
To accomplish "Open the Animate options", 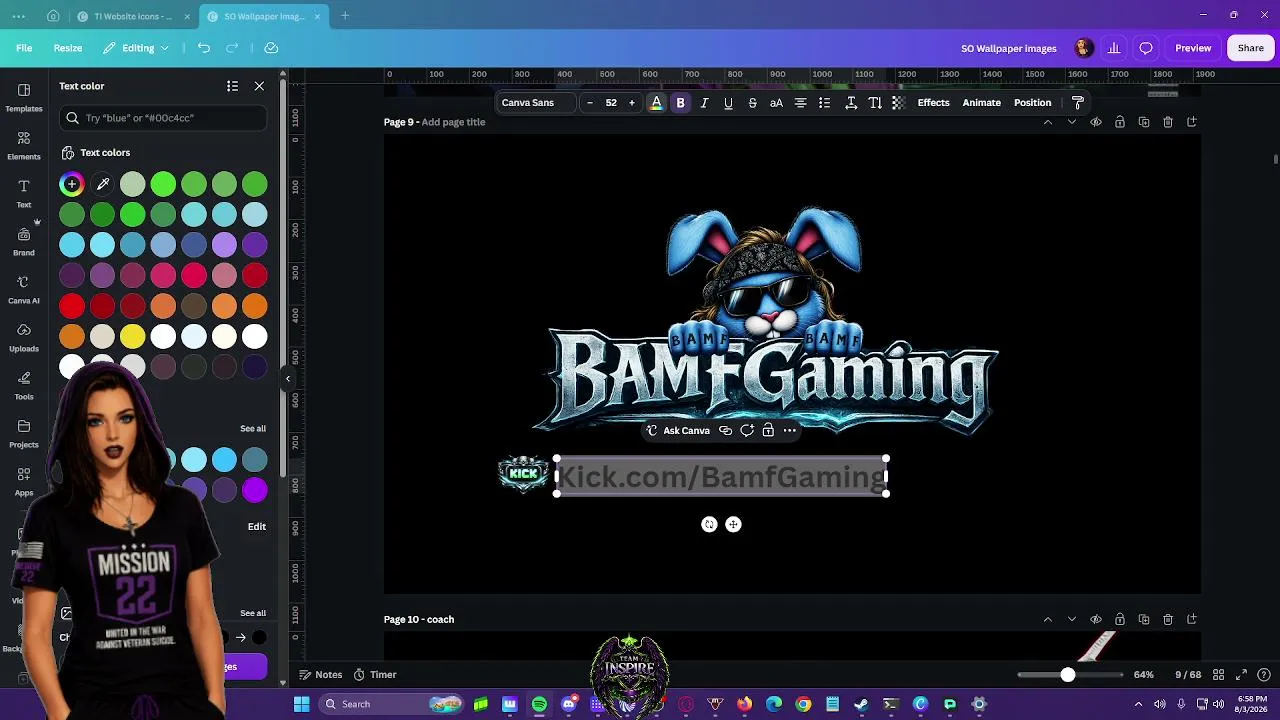I will coord(981,103).
